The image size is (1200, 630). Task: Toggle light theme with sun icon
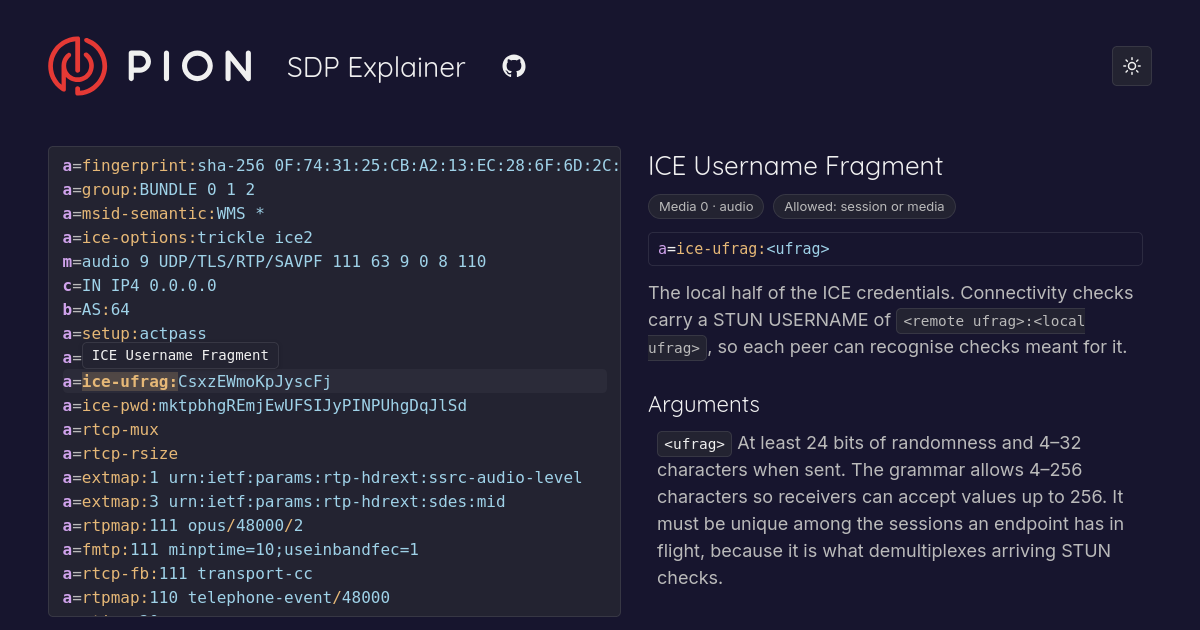tap(1132, 66)
